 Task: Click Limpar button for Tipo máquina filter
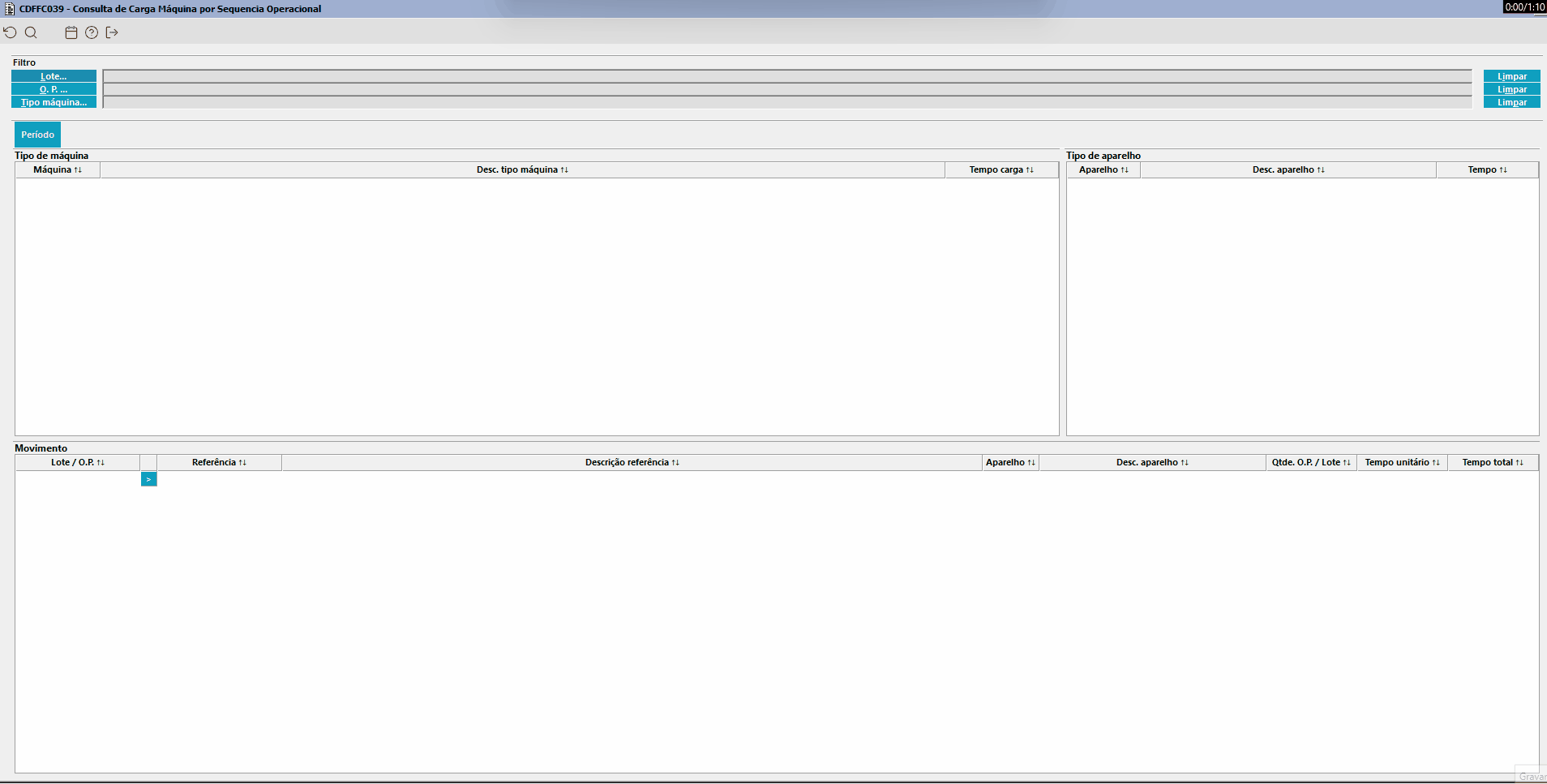1512,102
